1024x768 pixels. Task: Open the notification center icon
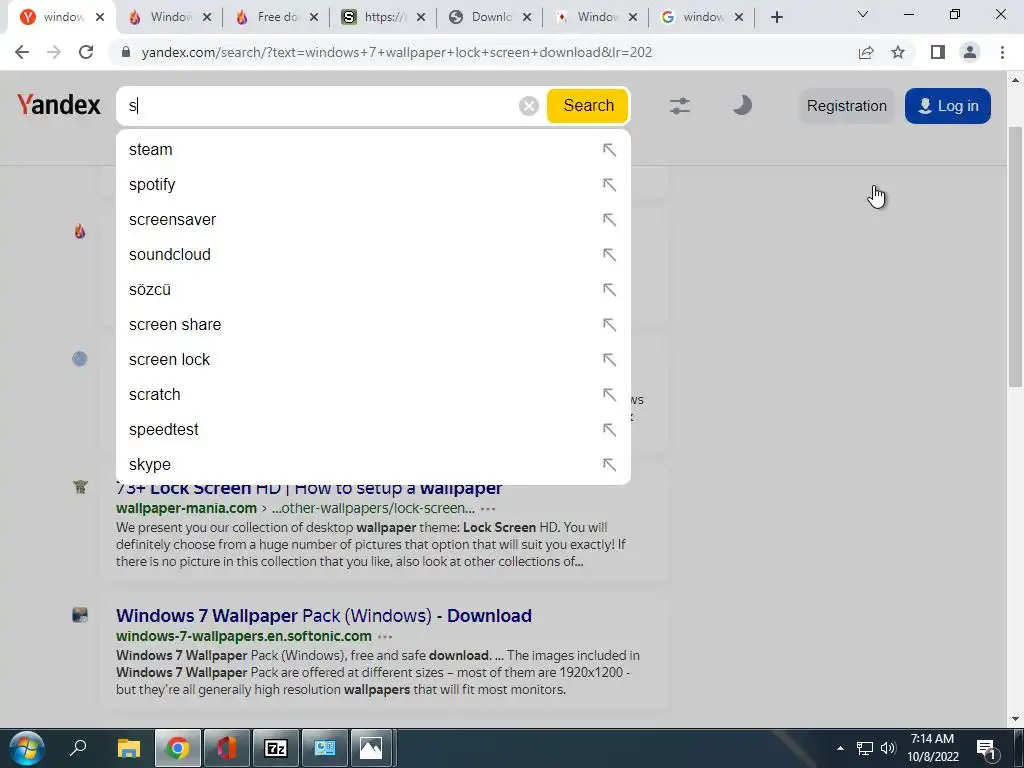986,748
